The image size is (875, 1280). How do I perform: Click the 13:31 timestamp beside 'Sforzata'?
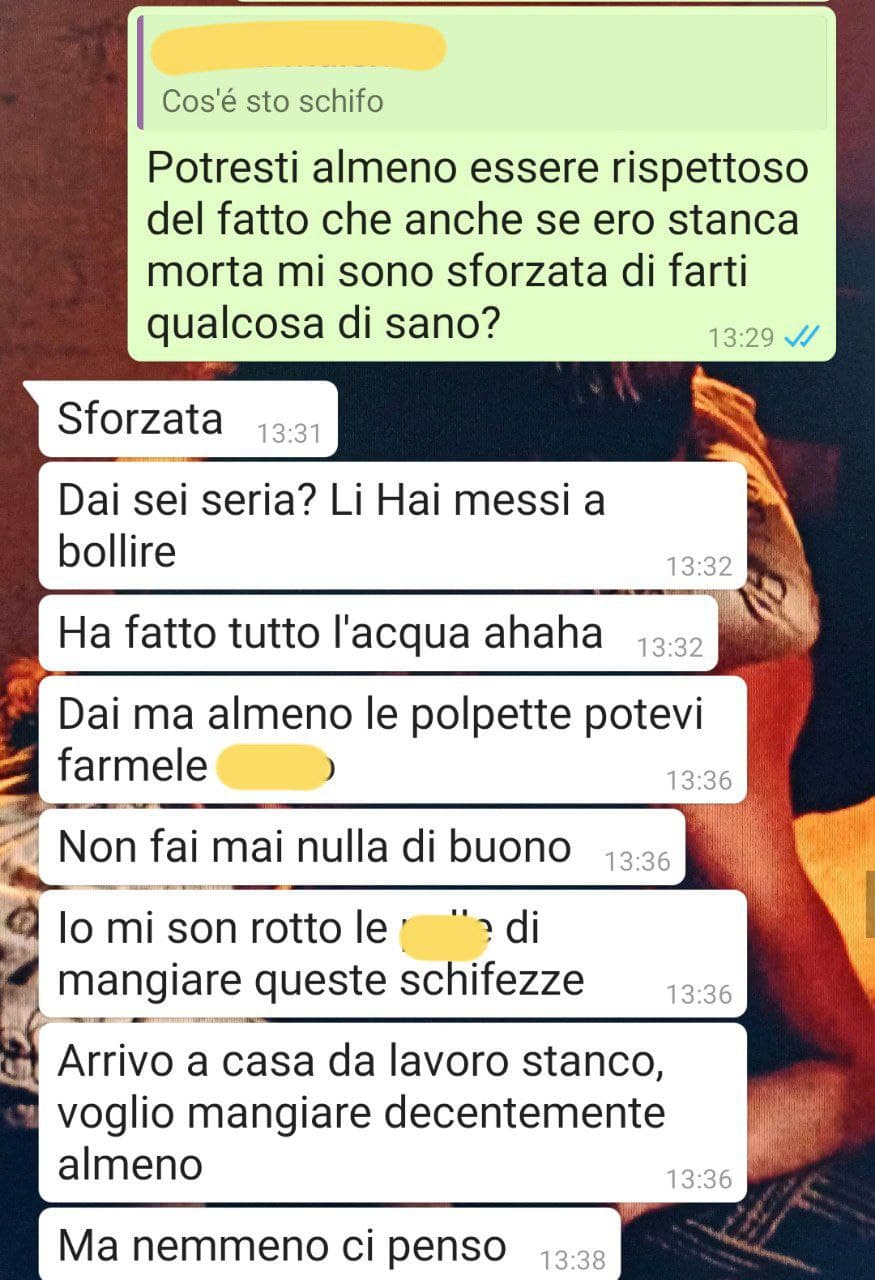pyautogui.click(x=288, y=434)
